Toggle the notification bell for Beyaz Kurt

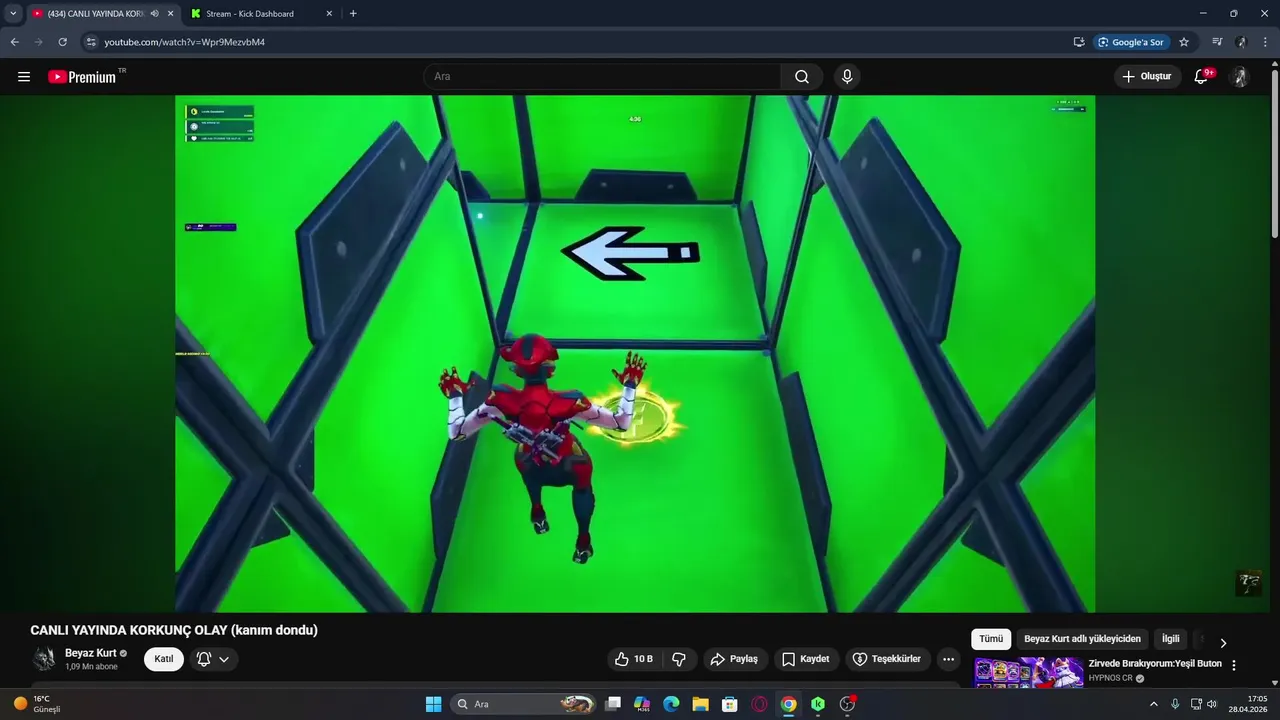point(204,659)
